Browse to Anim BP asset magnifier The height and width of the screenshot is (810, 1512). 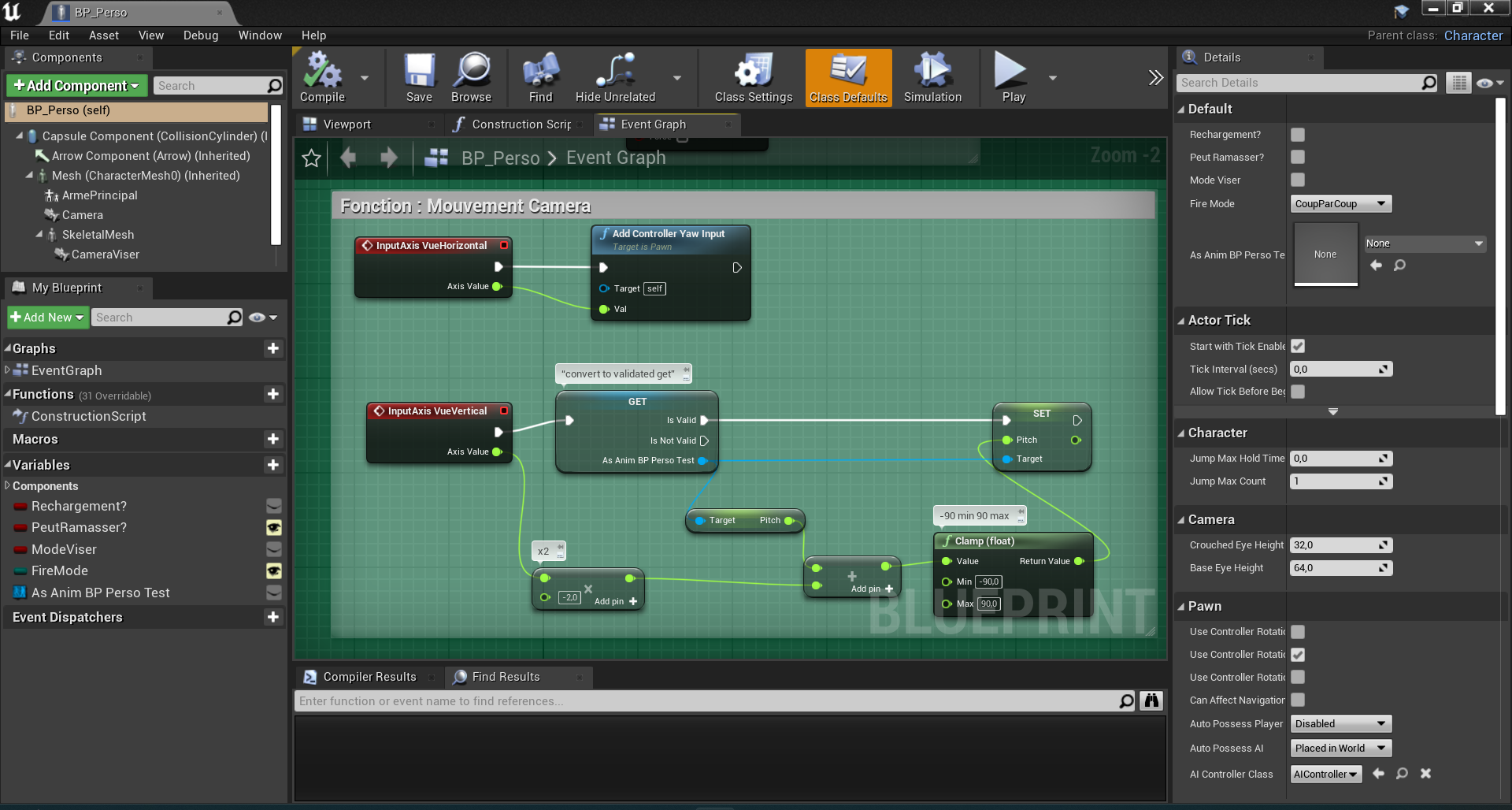1399,266
